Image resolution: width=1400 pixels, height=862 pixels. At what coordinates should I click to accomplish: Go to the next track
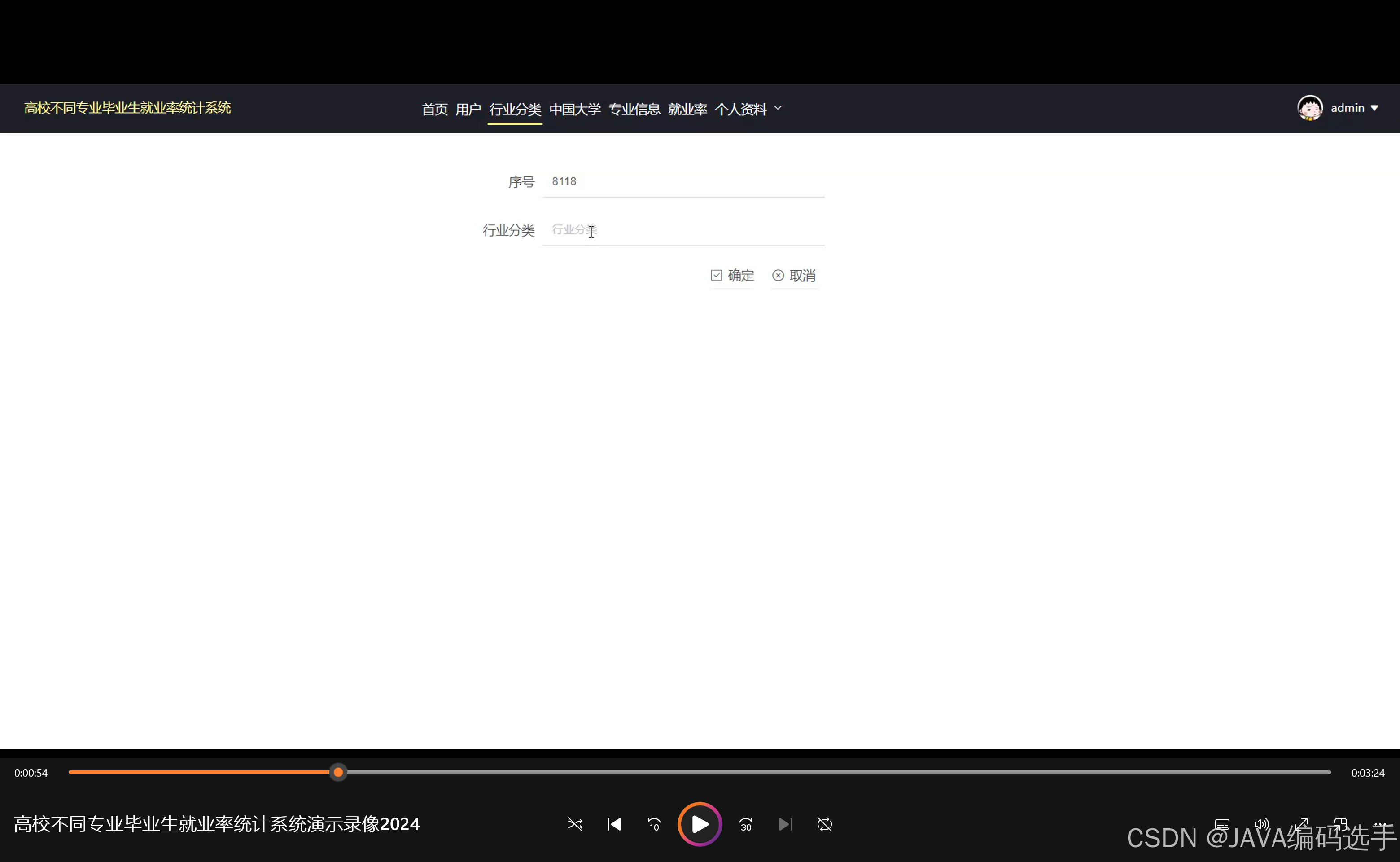pos(785,824)
